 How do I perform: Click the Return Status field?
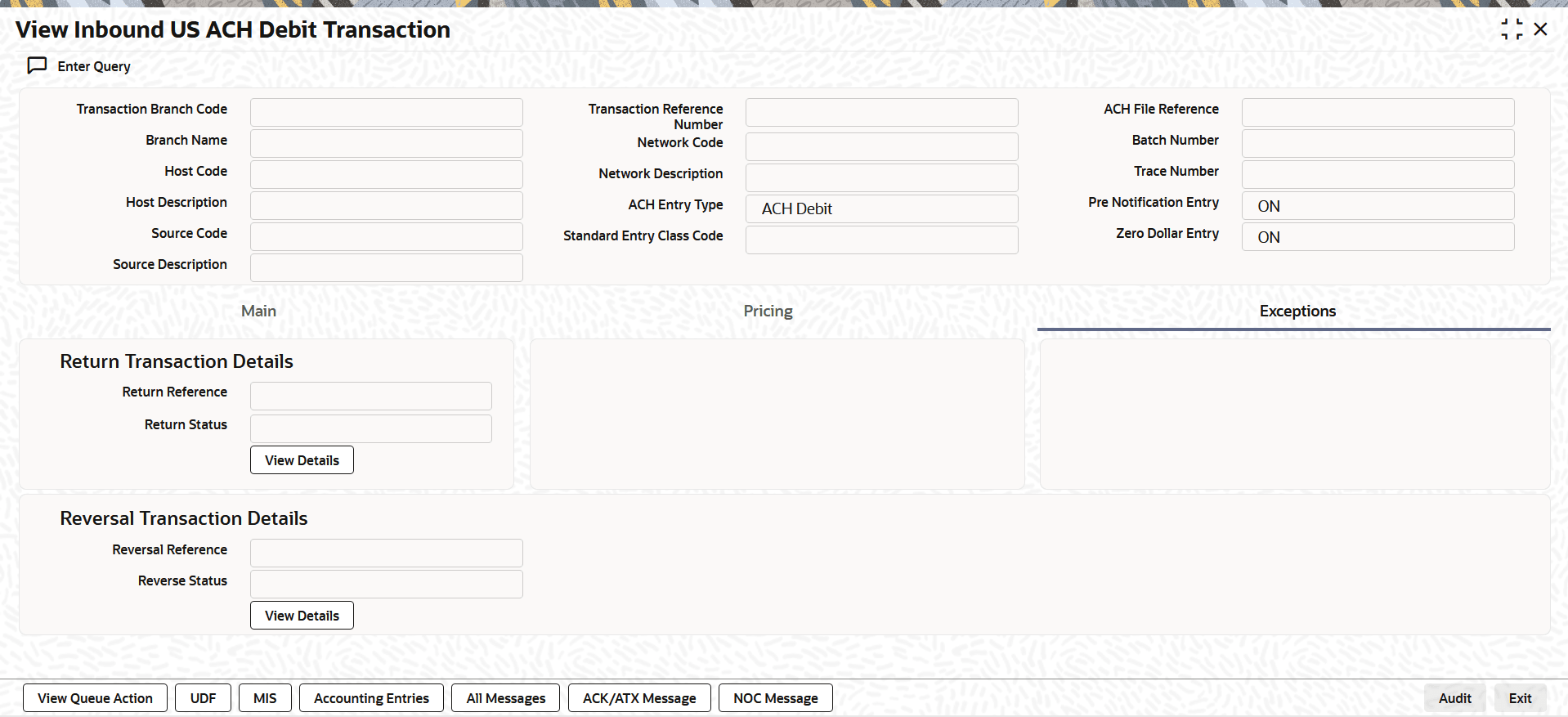tap(371, 428)
